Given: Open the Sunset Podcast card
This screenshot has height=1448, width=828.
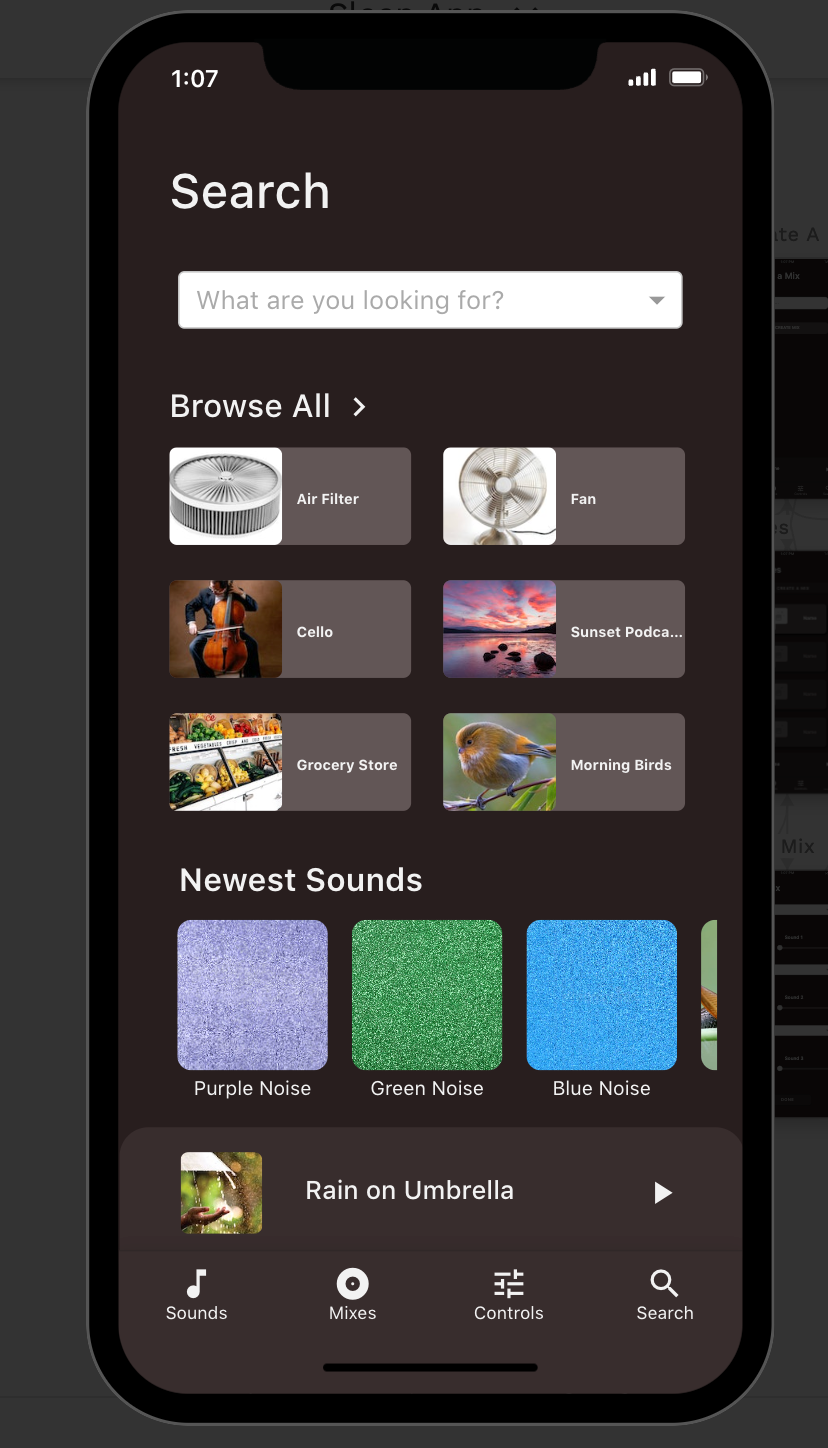Looking at the screenshot, I should click(x=564, y=629).
